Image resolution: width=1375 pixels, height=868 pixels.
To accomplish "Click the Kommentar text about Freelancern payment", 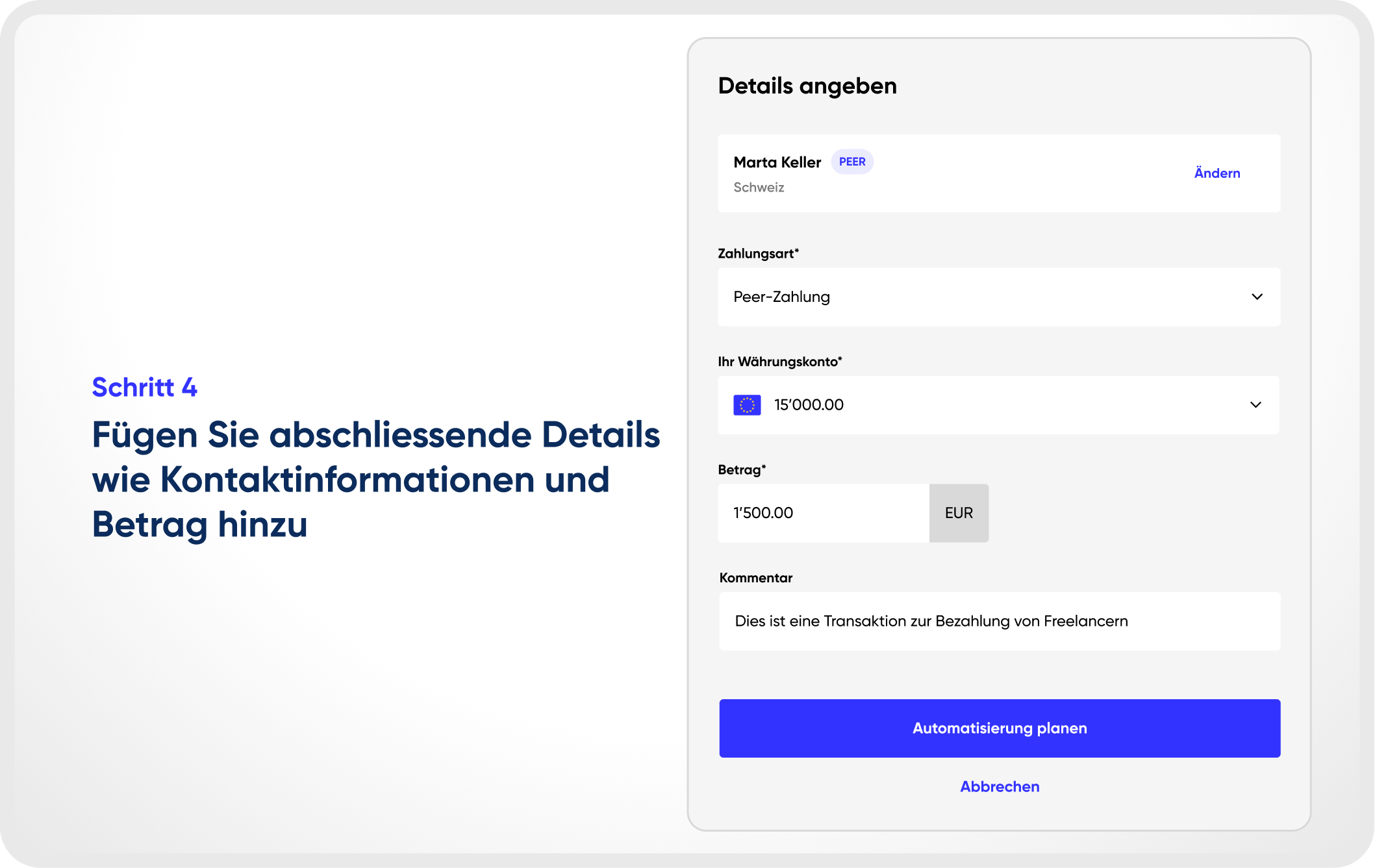I will click(x=931, y=621).
